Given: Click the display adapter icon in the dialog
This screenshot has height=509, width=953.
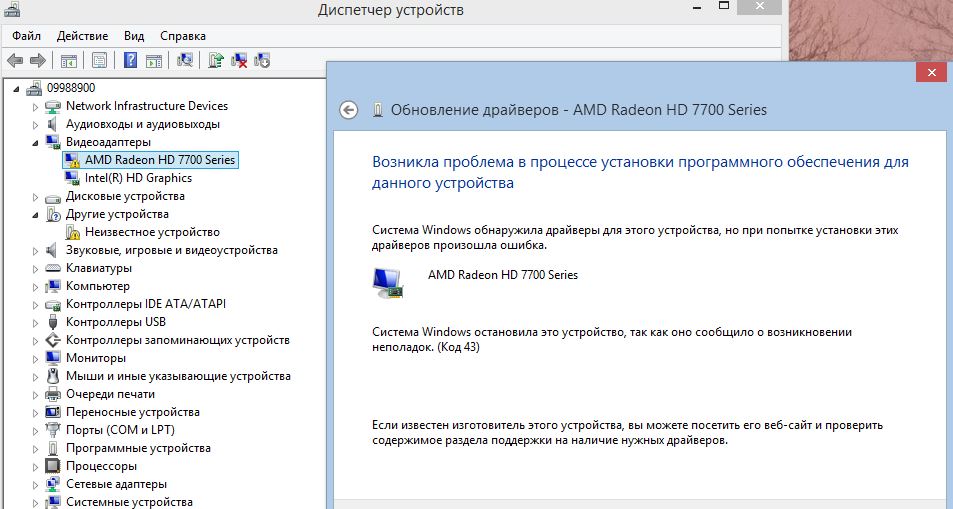Looking at the screenshot, I should [388, 282].
